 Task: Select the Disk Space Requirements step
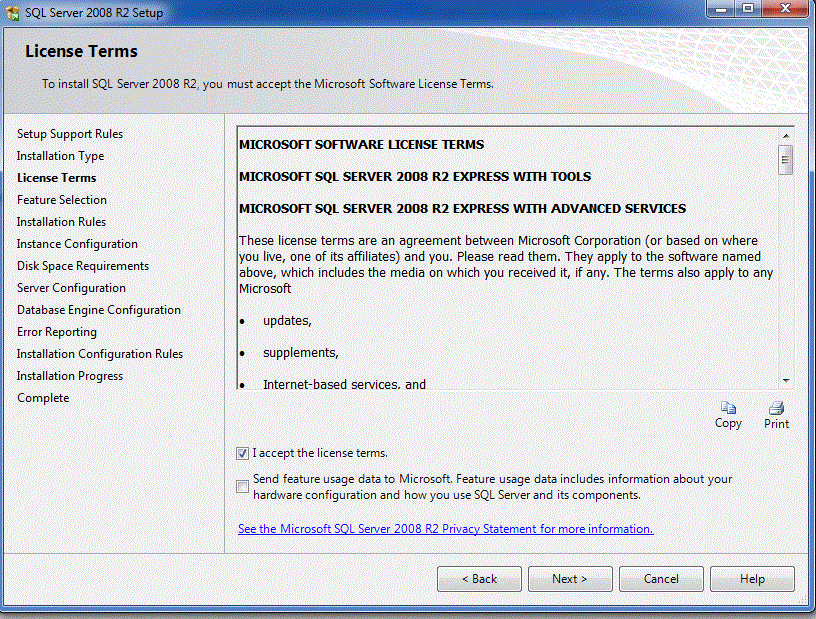pos(83,266)
